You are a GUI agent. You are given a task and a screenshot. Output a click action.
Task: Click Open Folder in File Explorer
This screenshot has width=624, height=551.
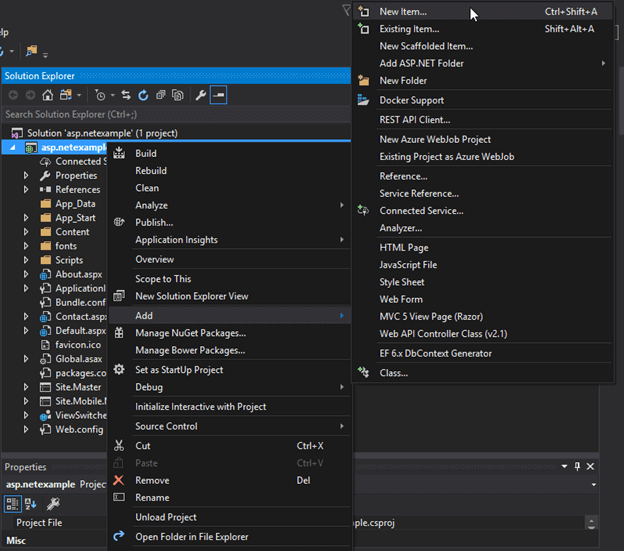tap(192, 537)
